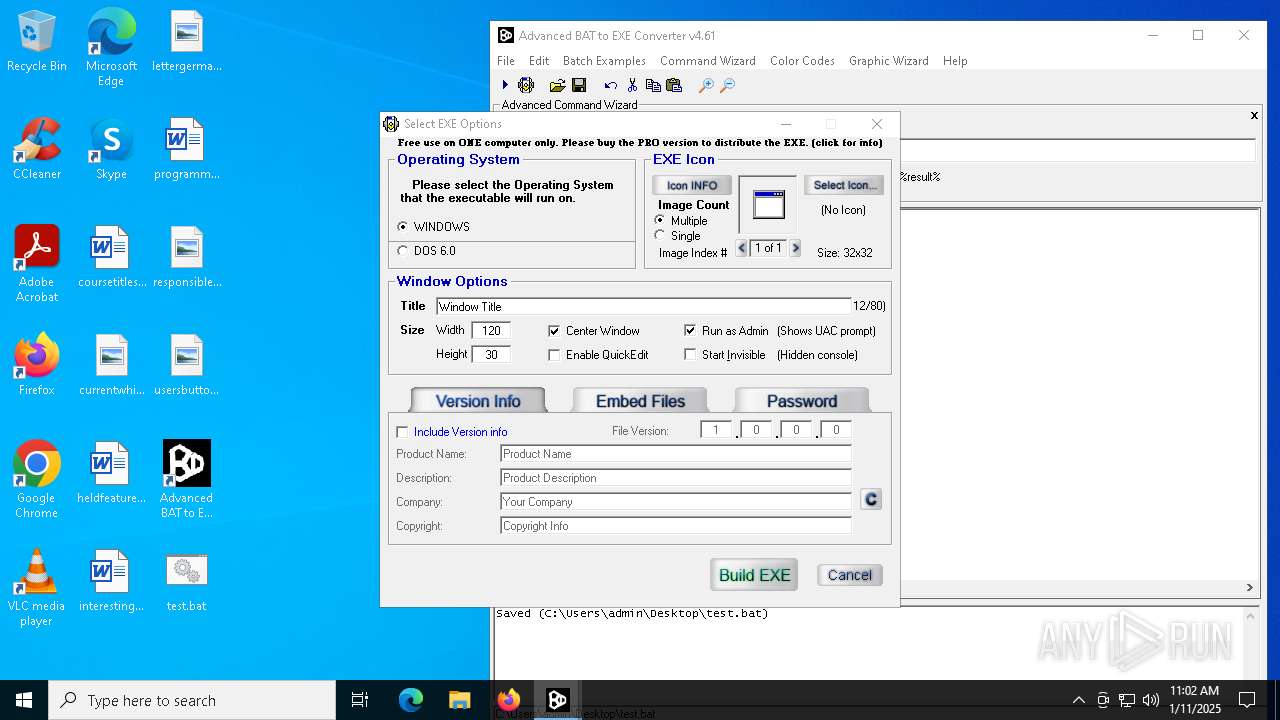
Task: Click the Product Name field
Action: 676,454
